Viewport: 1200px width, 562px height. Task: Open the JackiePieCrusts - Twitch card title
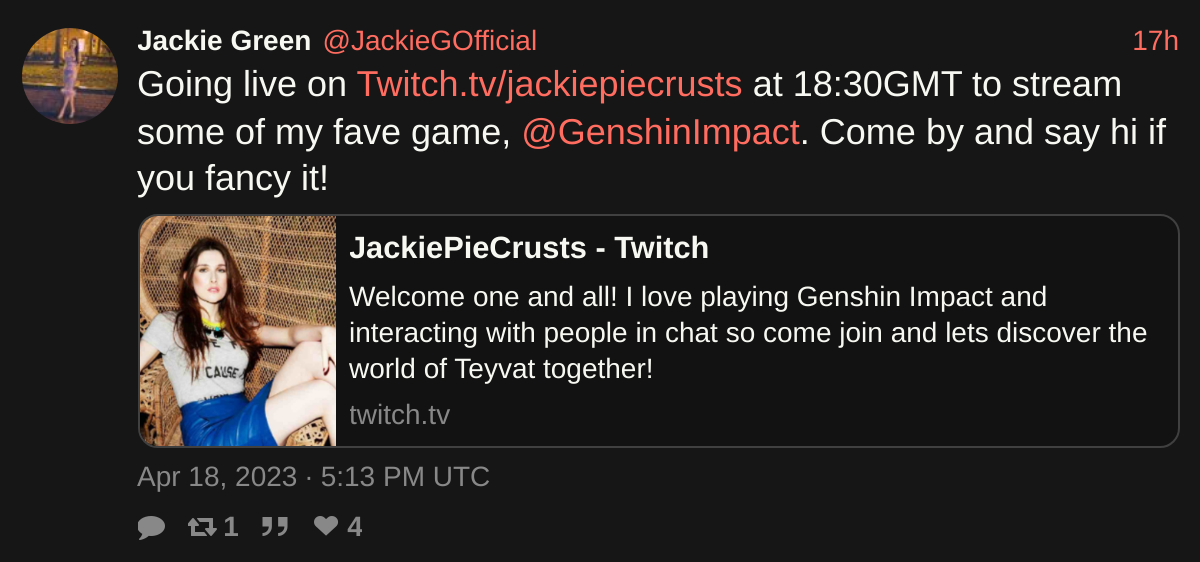(528, 248)
